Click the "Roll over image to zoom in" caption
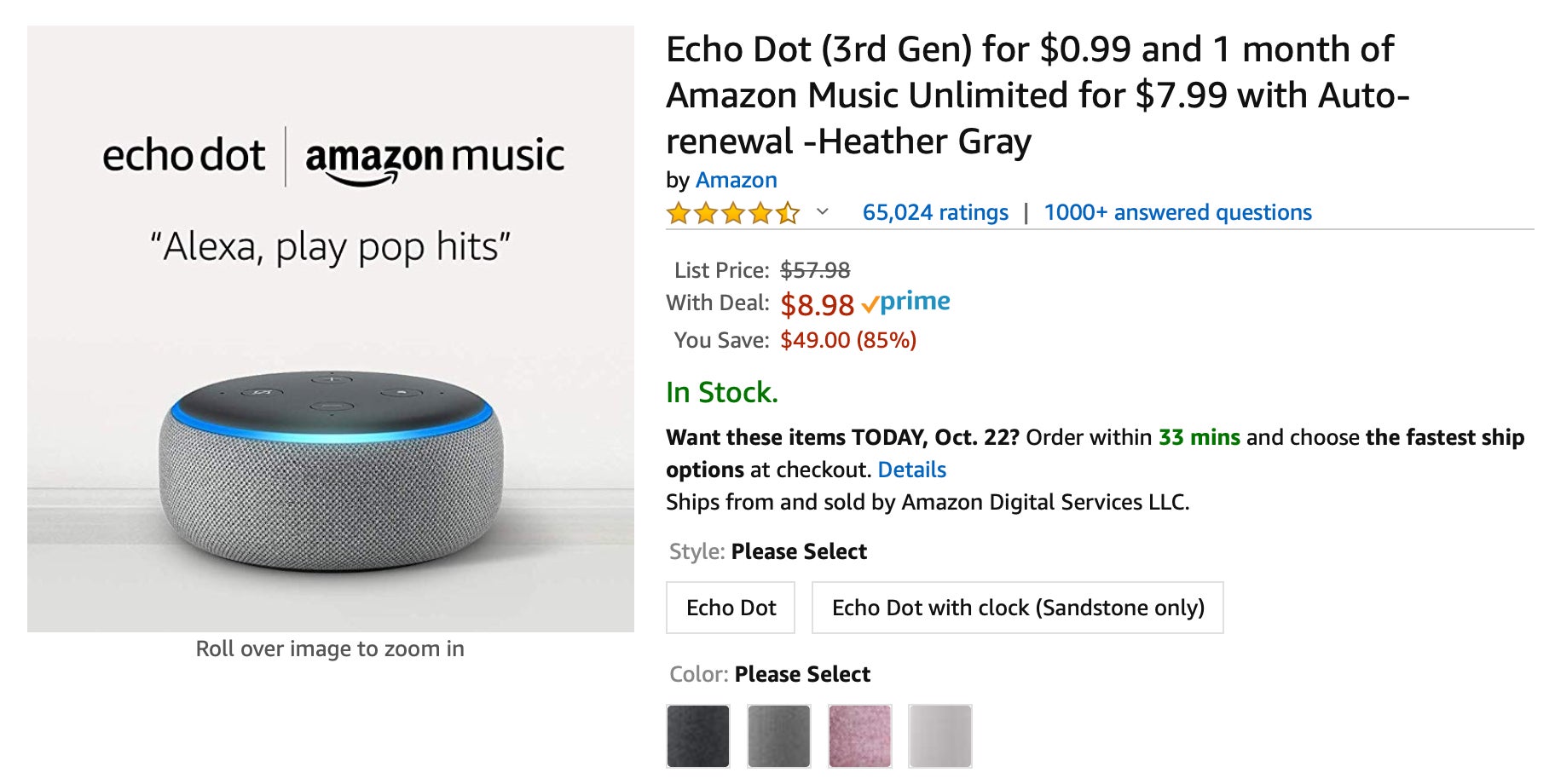Viewport: 1555px width, 784px height. tap(330, 649)
